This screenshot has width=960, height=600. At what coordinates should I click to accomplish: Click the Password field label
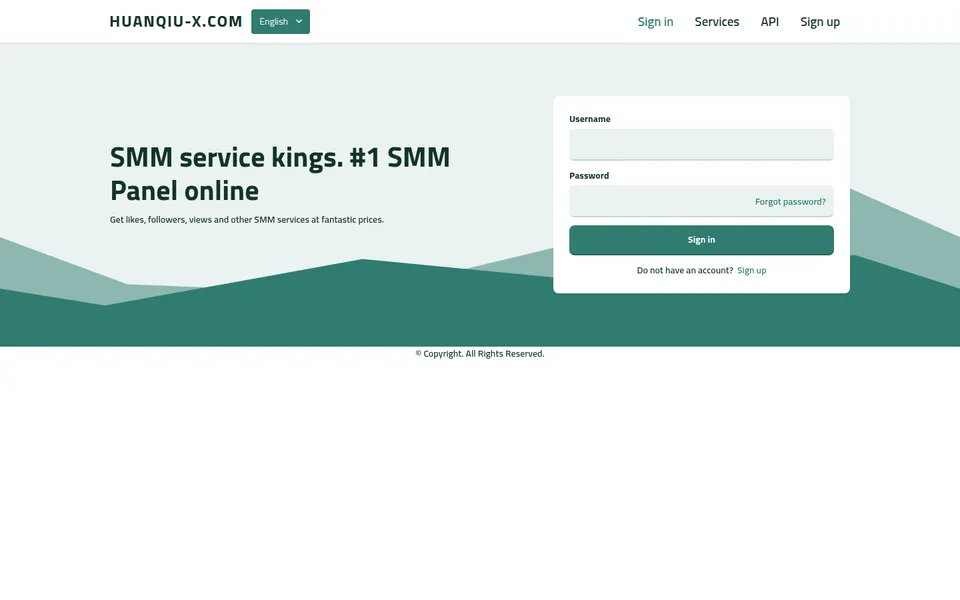pos(589,175)
